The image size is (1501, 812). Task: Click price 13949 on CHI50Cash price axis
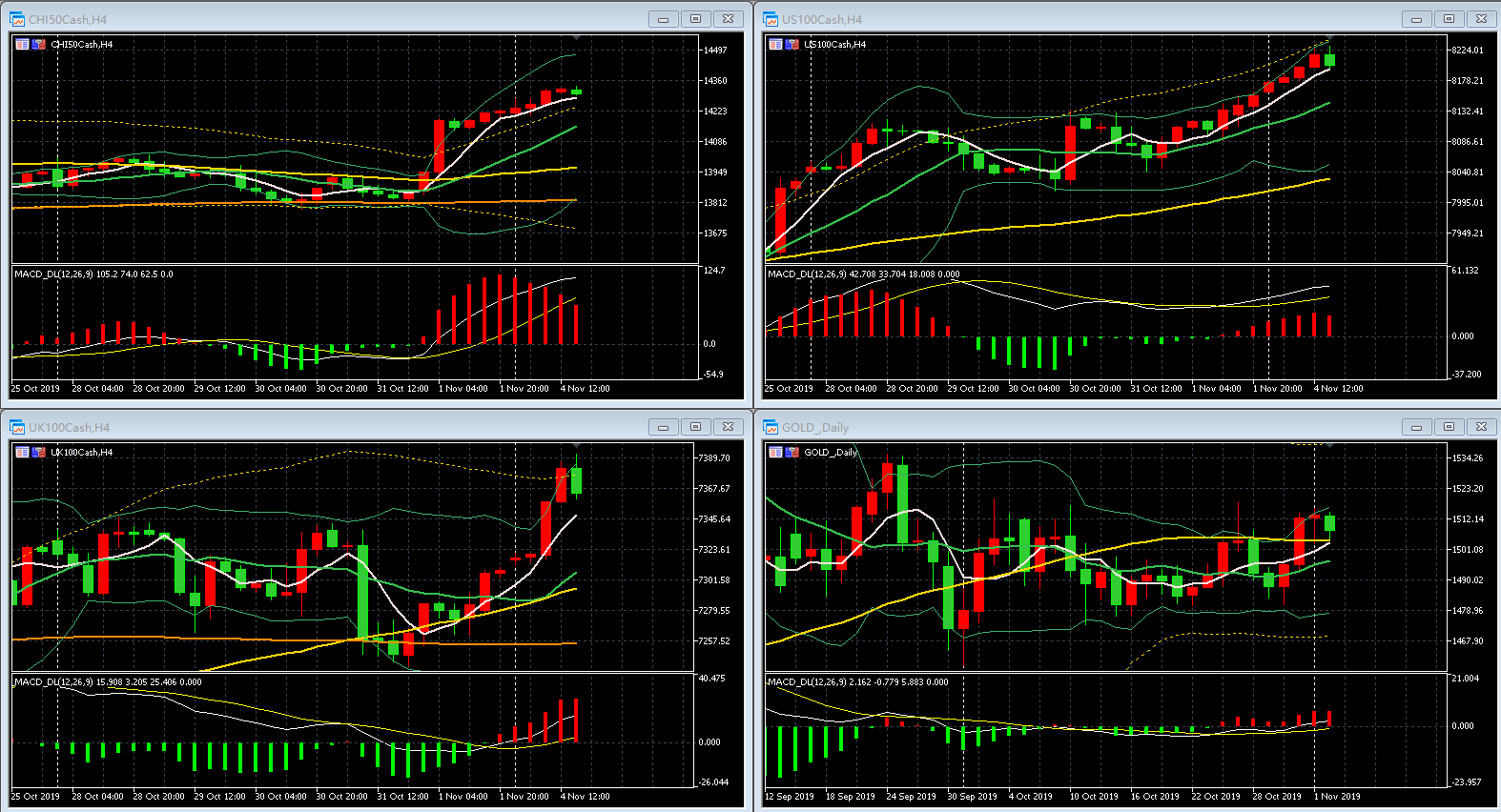point(715,172)
